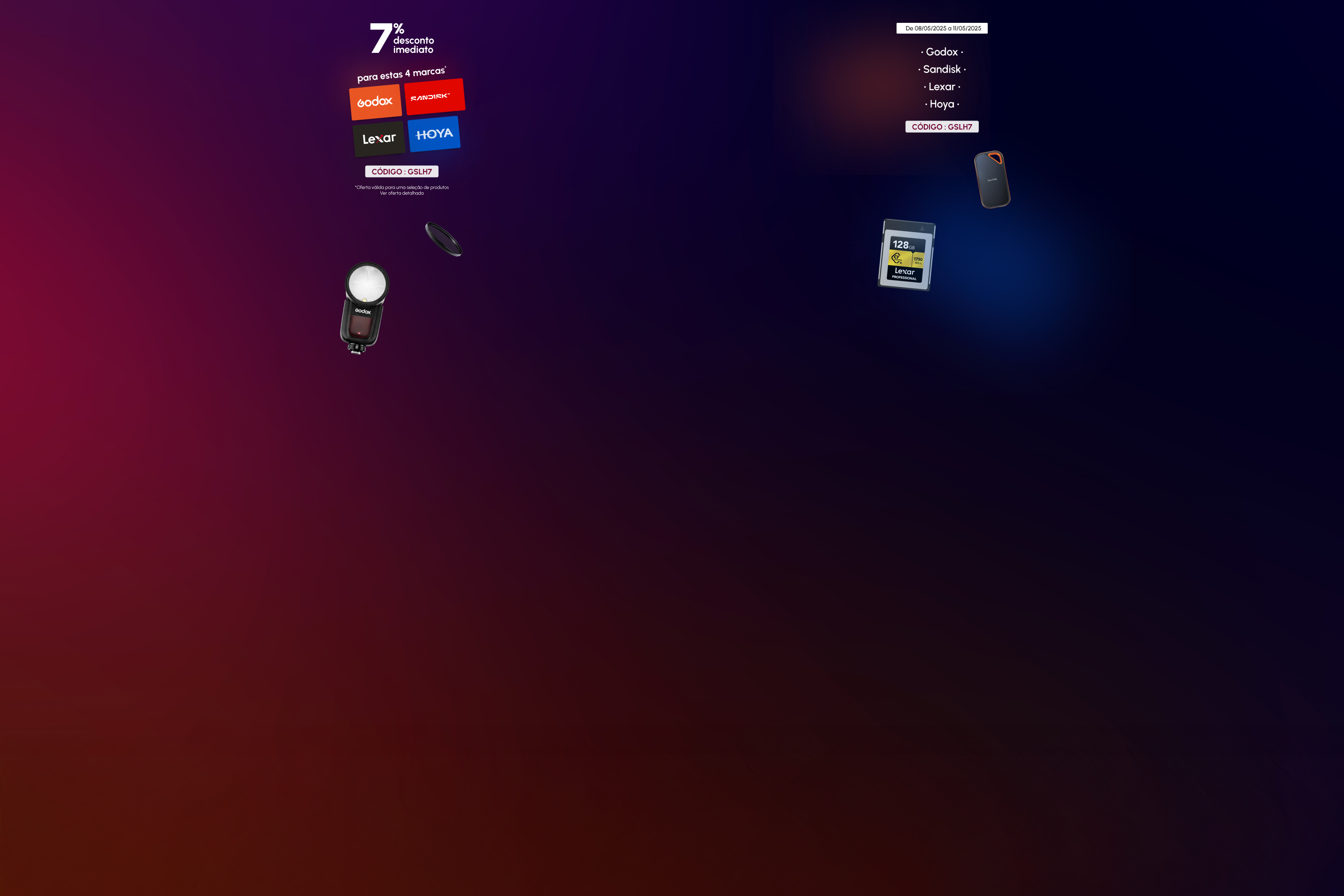The height and width of the screenshot is (896, 1344).
Task: Click the '· Sandisk ·' text in brand list
Action: 942,69
